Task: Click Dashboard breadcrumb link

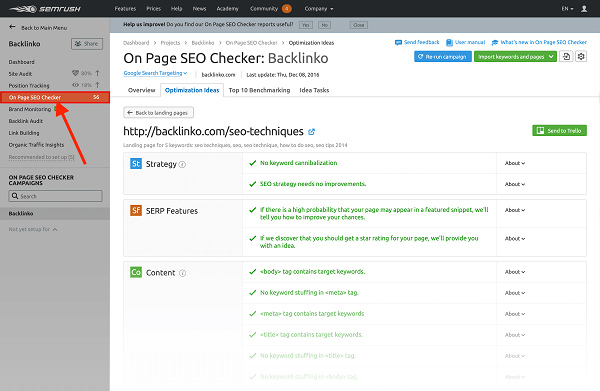Action: pyautogui.click(x=136, y=43)
